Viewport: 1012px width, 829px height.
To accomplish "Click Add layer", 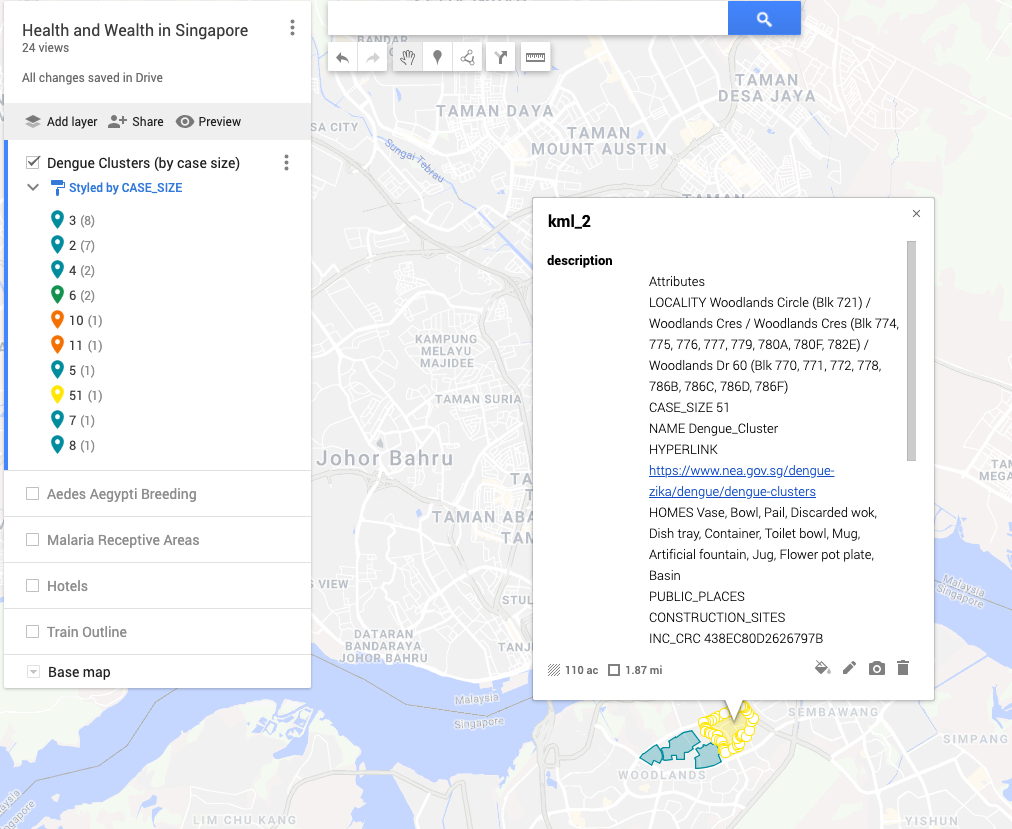I will [61, 121].
